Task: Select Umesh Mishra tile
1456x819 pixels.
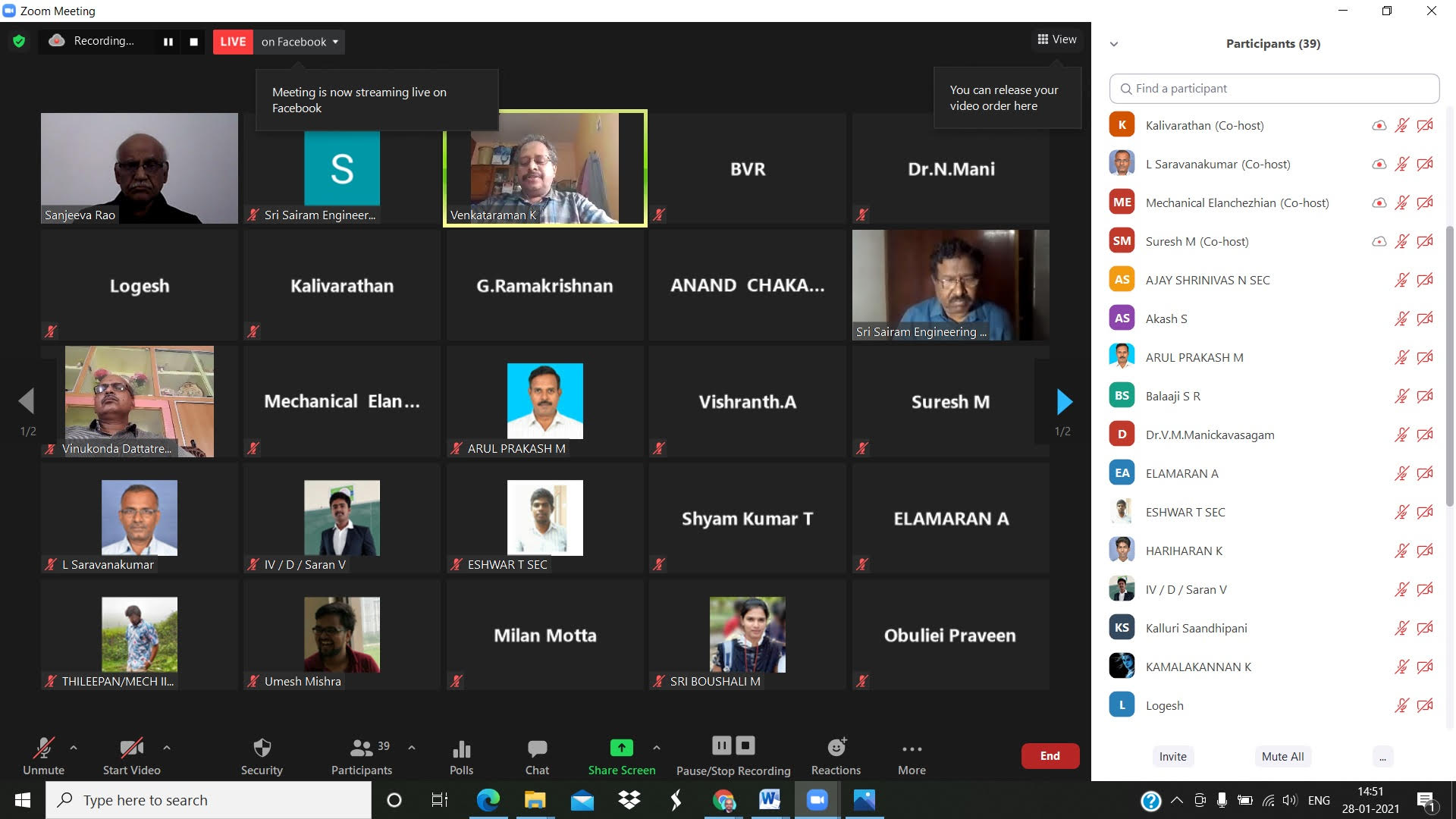Action: pyautogui.click(x=341, y=635)
